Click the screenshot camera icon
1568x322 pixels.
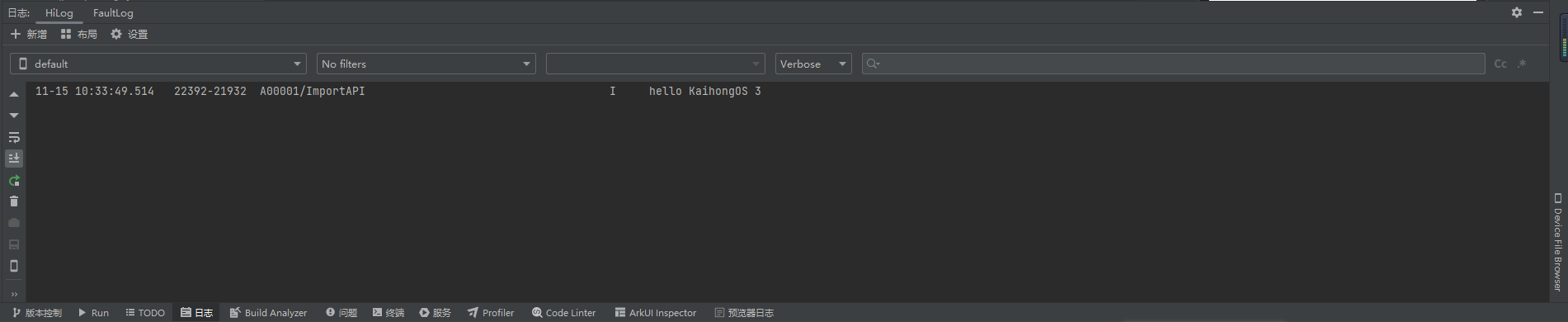point(14,223)
